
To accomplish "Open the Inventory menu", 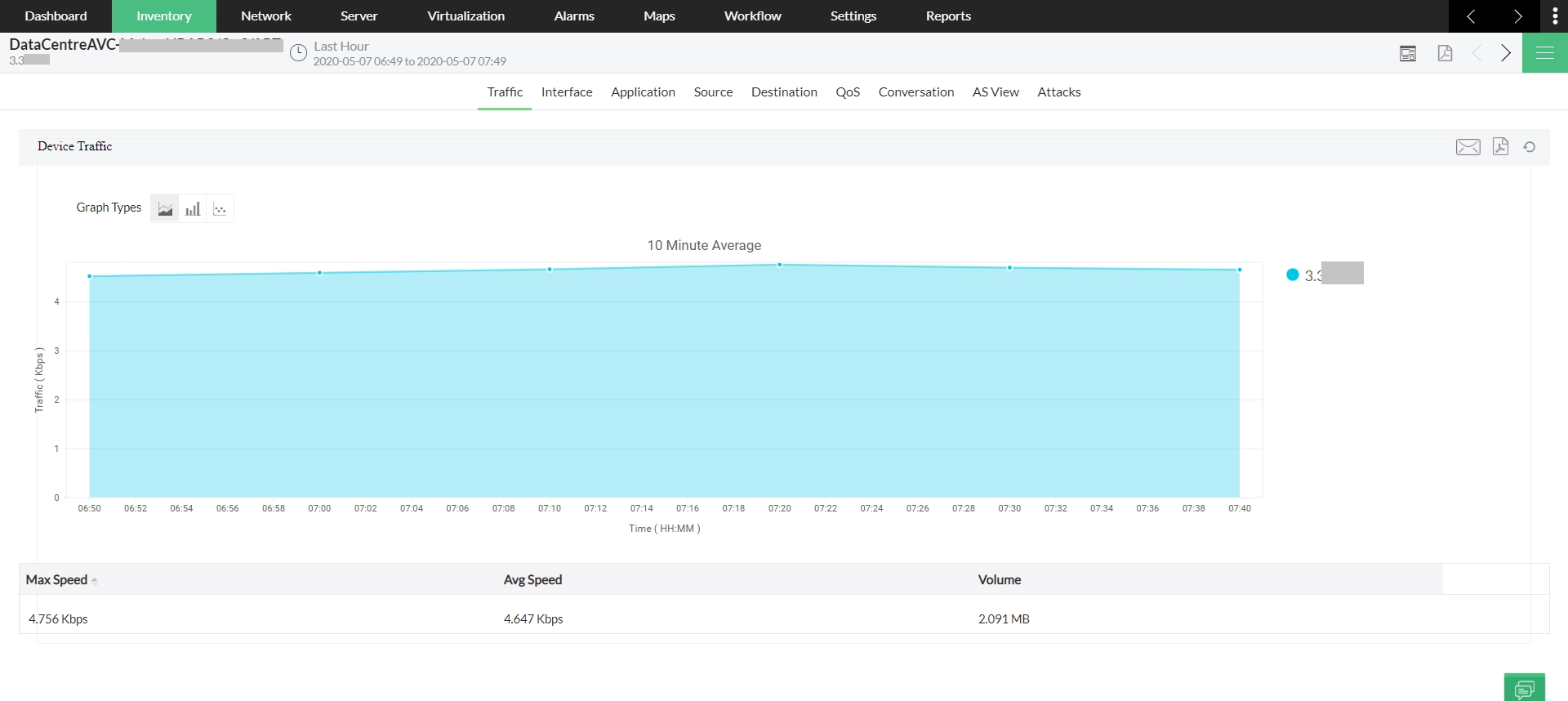I will coord(163,16).
